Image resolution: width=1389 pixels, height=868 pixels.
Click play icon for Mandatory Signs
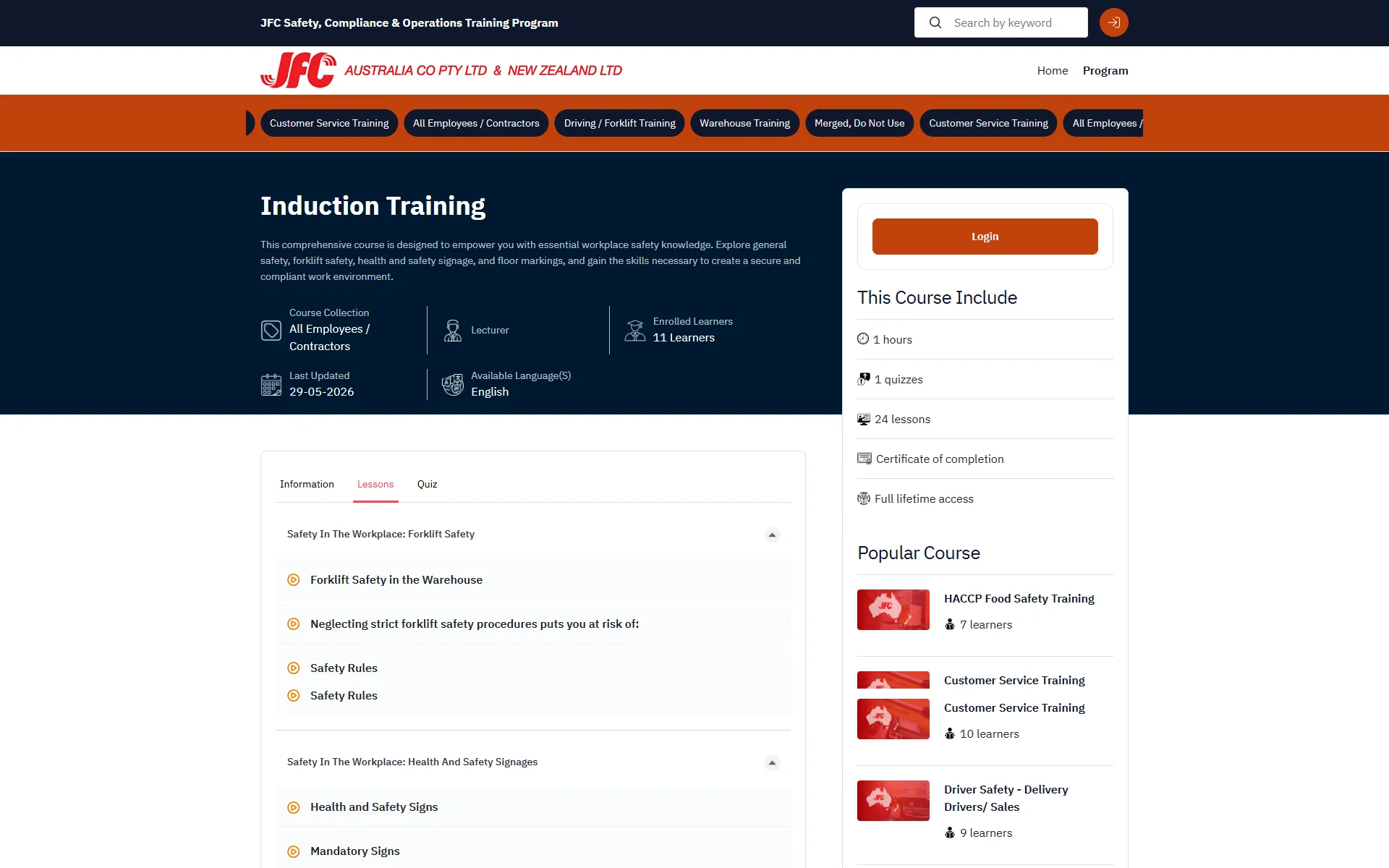(x=294, y=851)
